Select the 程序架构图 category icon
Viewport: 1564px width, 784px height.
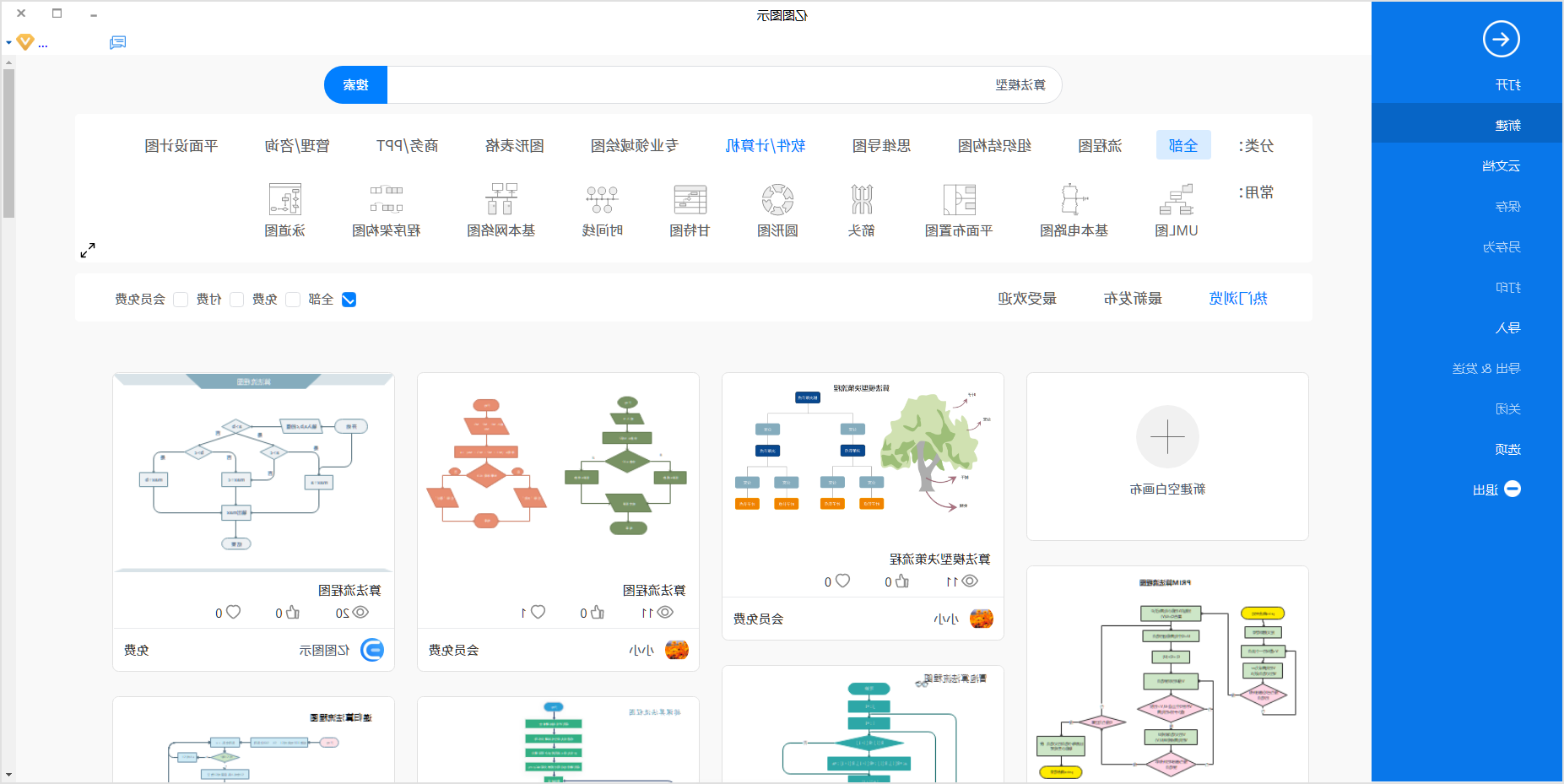point(386,199)
